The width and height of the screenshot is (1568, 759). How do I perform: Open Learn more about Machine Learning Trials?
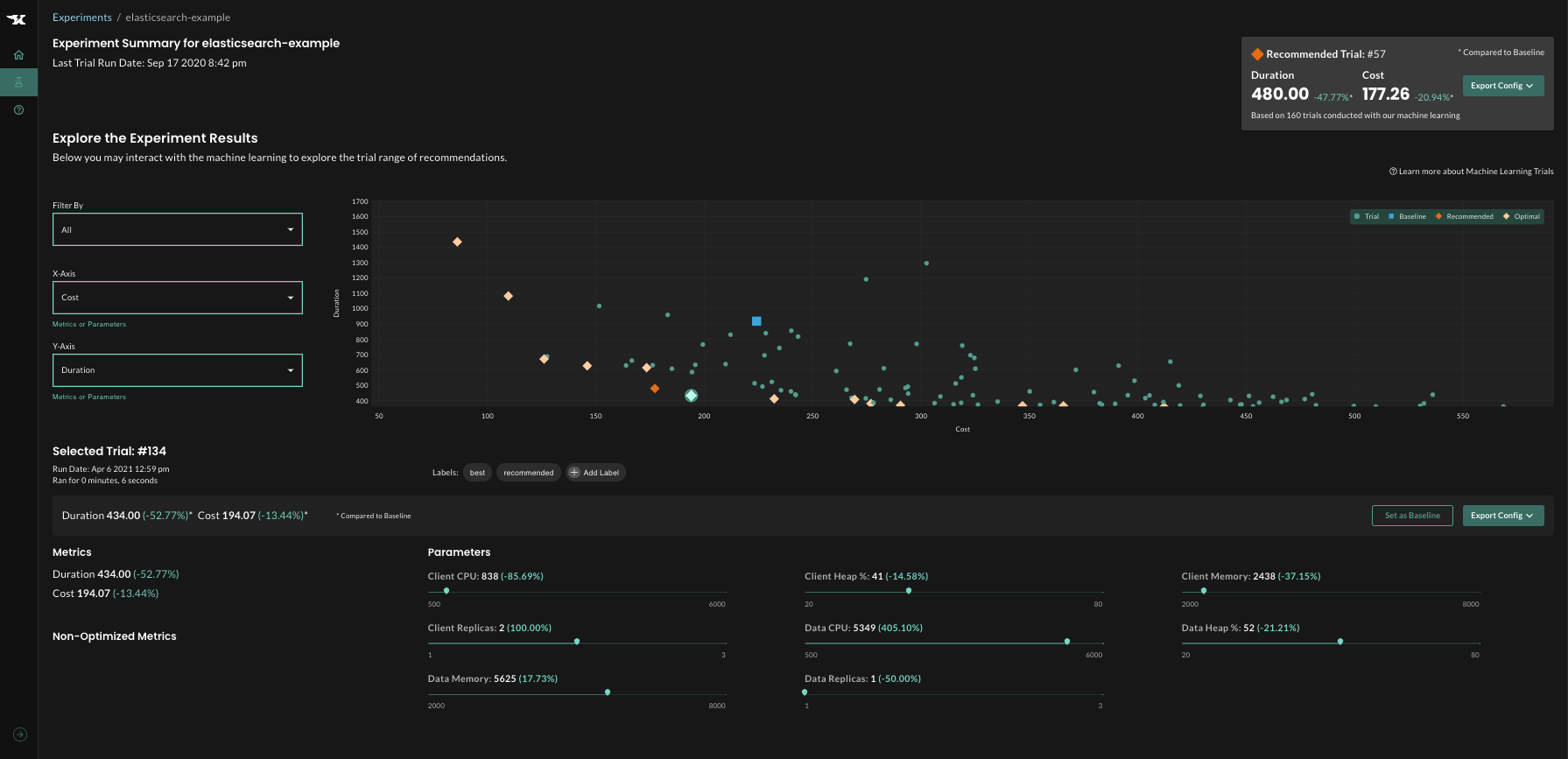click(1472, 172)
